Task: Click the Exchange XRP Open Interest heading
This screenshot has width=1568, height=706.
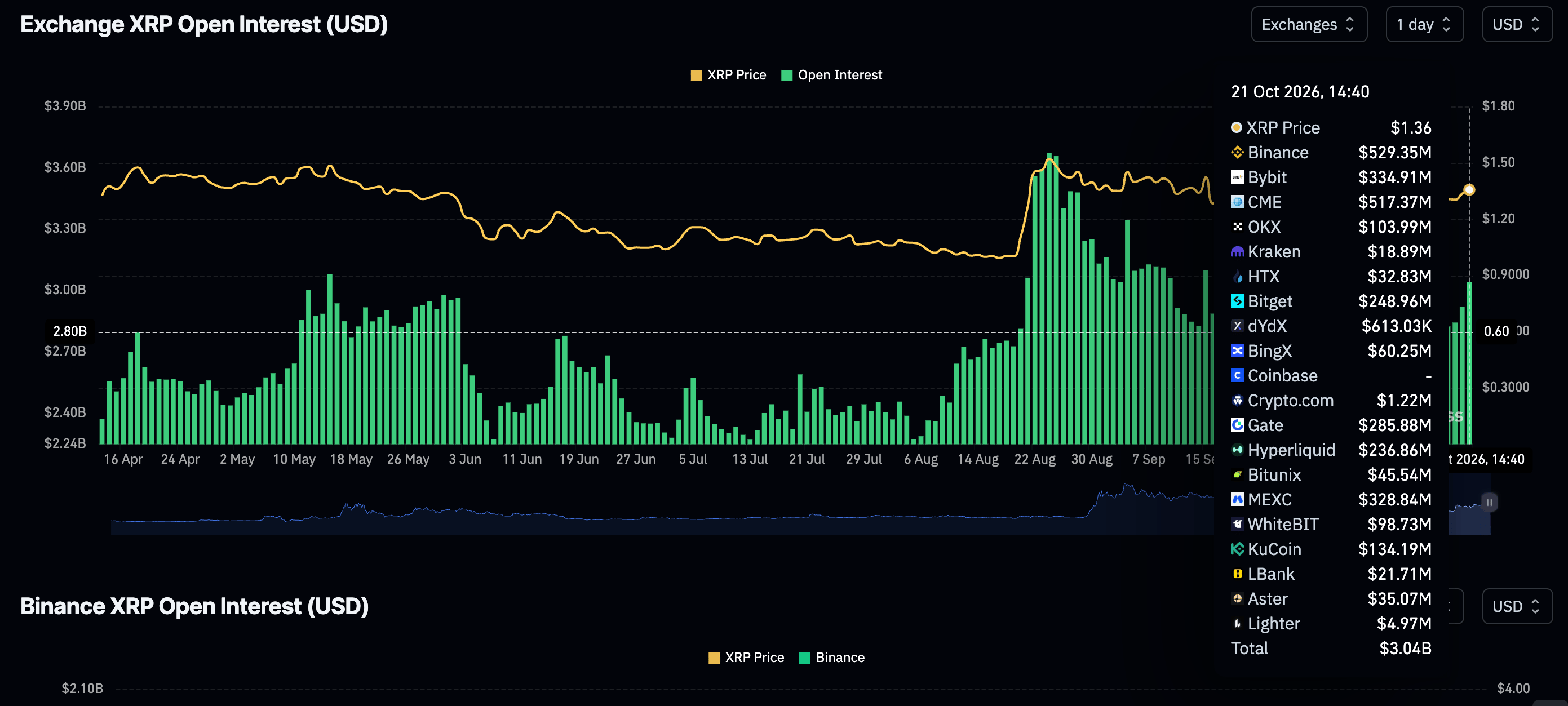Action: pyautogui.click(x=204, y=24)
